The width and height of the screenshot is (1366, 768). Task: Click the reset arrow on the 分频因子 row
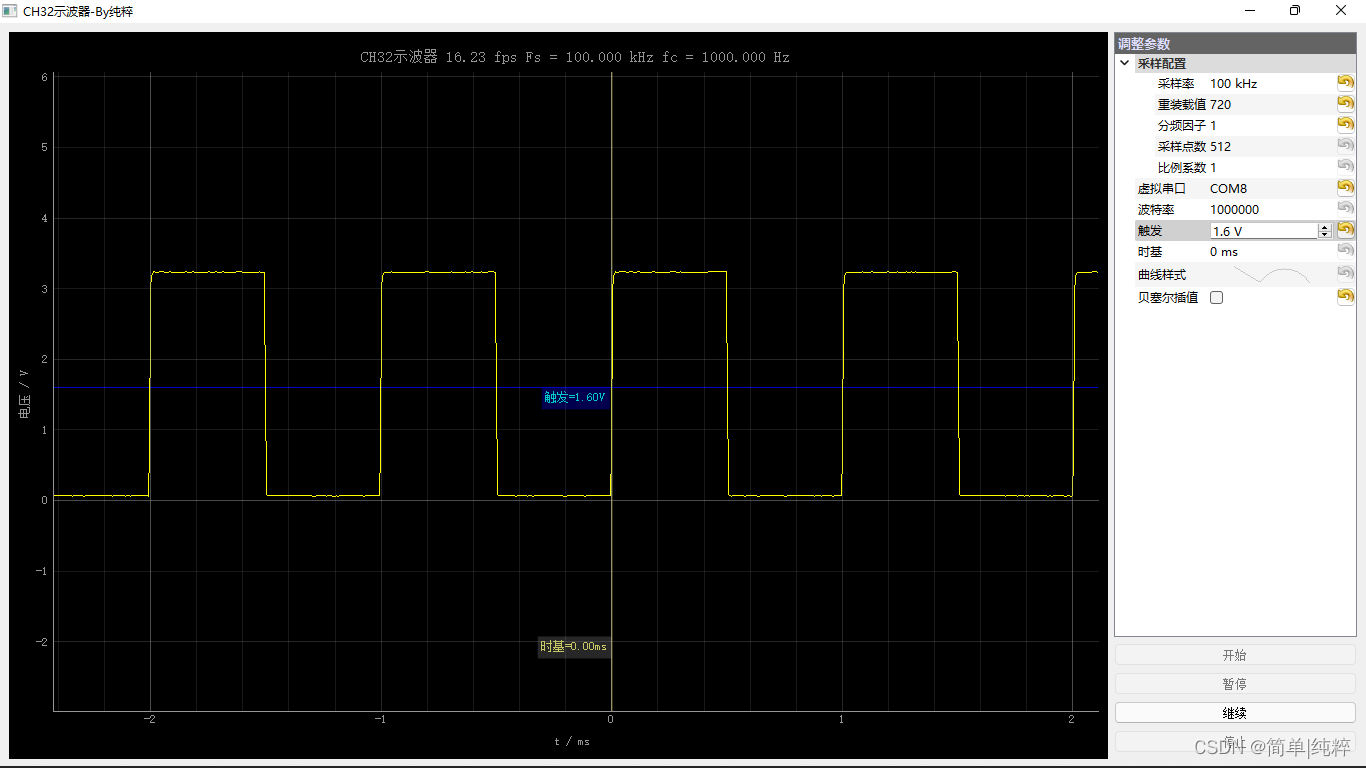(x=1345, y=125)
